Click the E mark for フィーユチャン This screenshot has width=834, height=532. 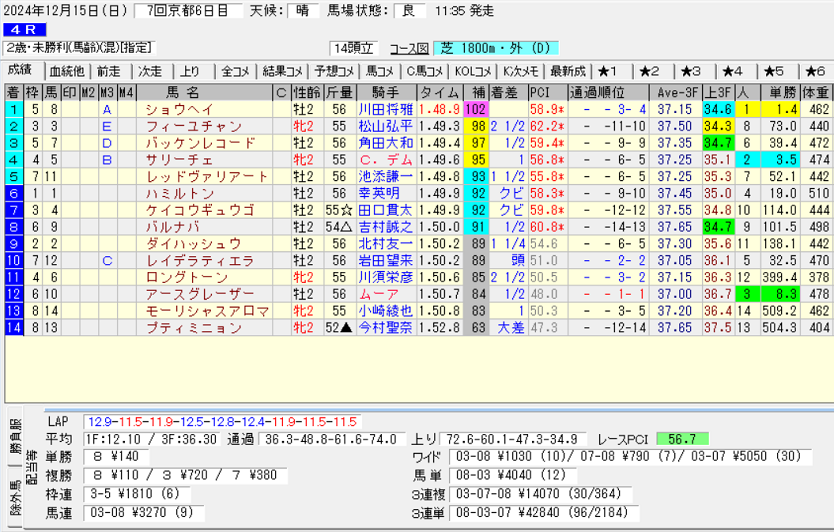pyautogui.click(x=106, y=126)
